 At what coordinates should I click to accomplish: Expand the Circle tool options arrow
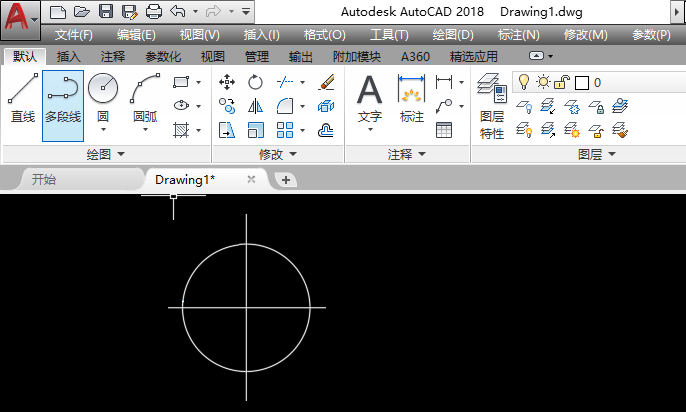(x=103, y=130)
